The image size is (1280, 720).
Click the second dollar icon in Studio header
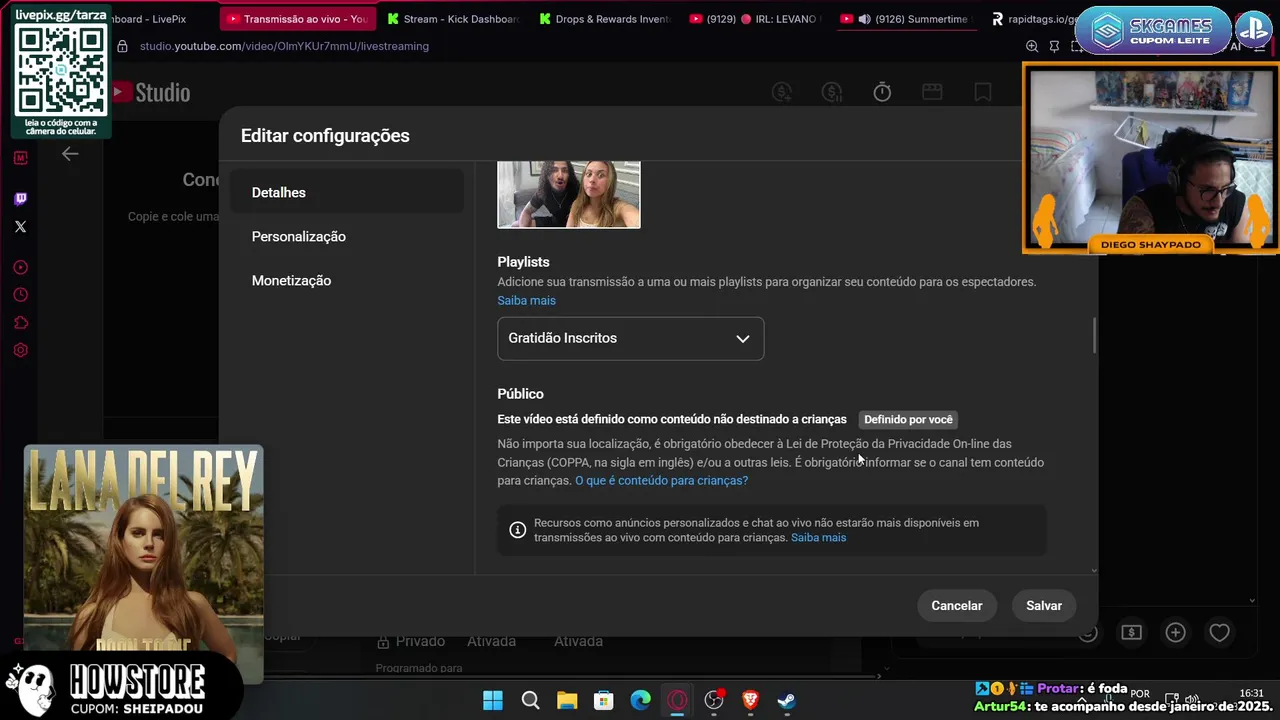click(x=832, y=92)
